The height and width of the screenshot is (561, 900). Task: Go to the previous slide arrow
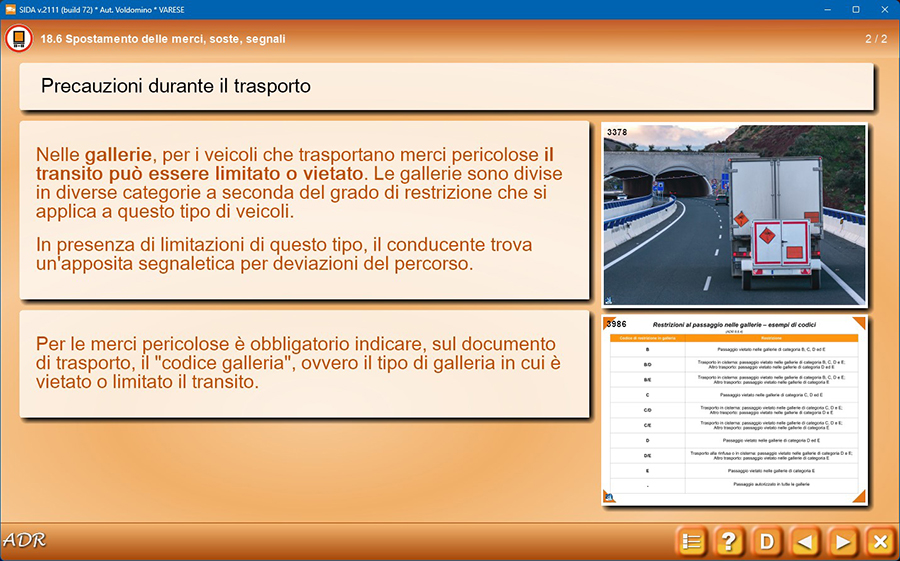[x=805, y=542]
